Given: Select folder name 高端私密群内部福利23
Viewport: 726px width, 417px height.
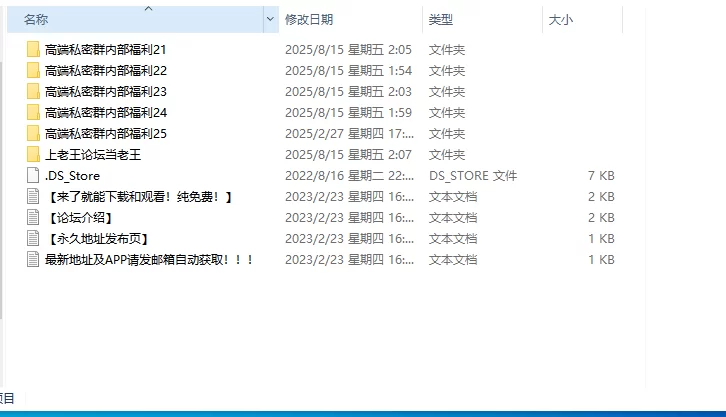Looking at the screenshot, I should 106,92.
